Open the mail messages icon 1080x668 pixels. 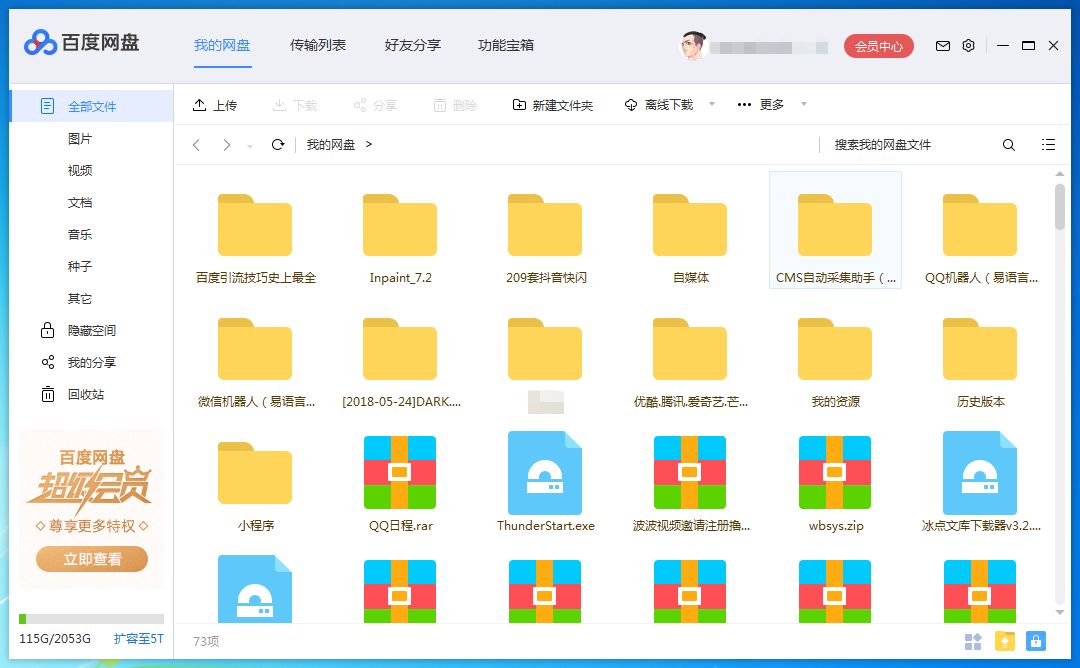coord(943,45)
